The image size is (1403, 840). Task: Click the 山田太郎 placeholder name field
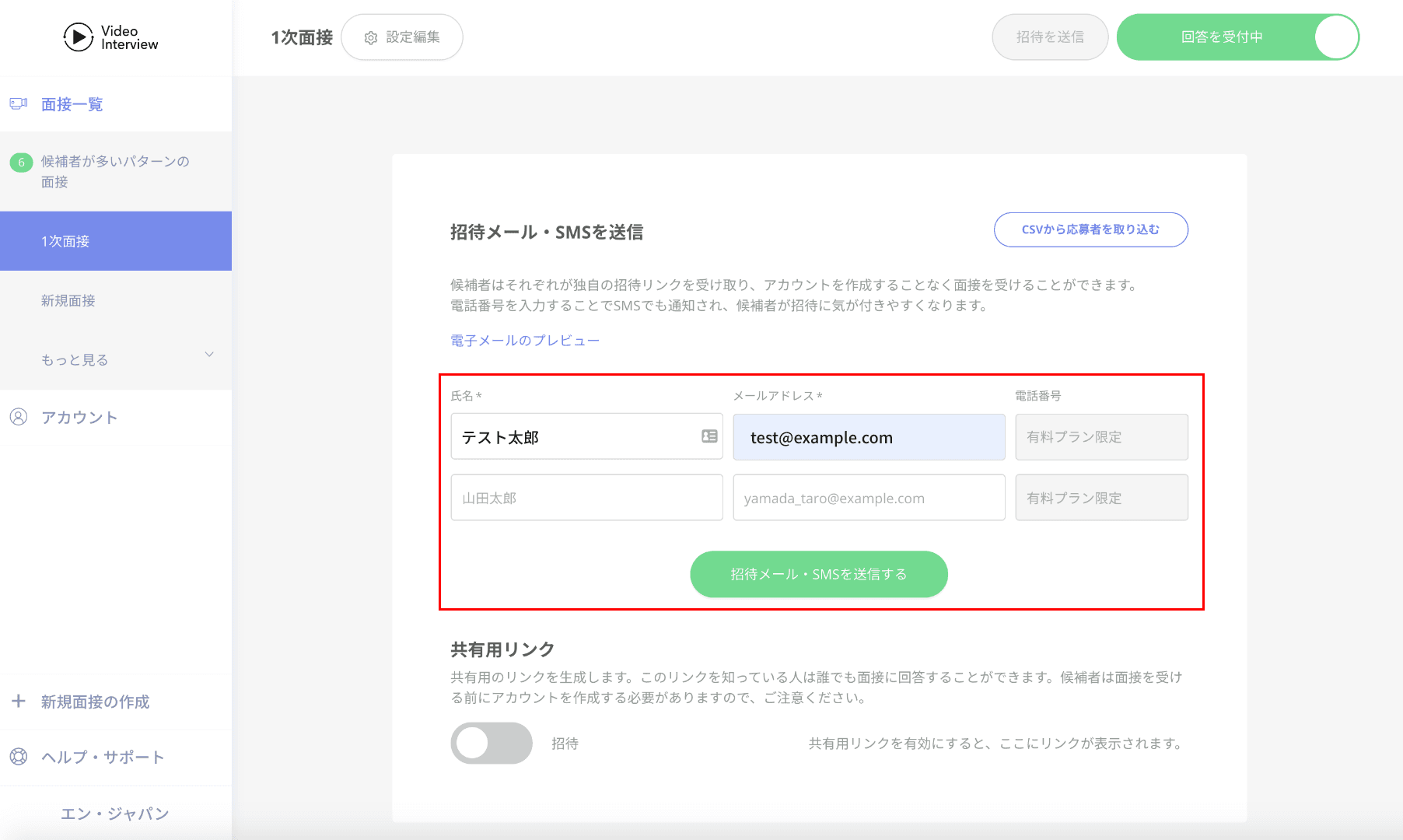coord(586,498)
